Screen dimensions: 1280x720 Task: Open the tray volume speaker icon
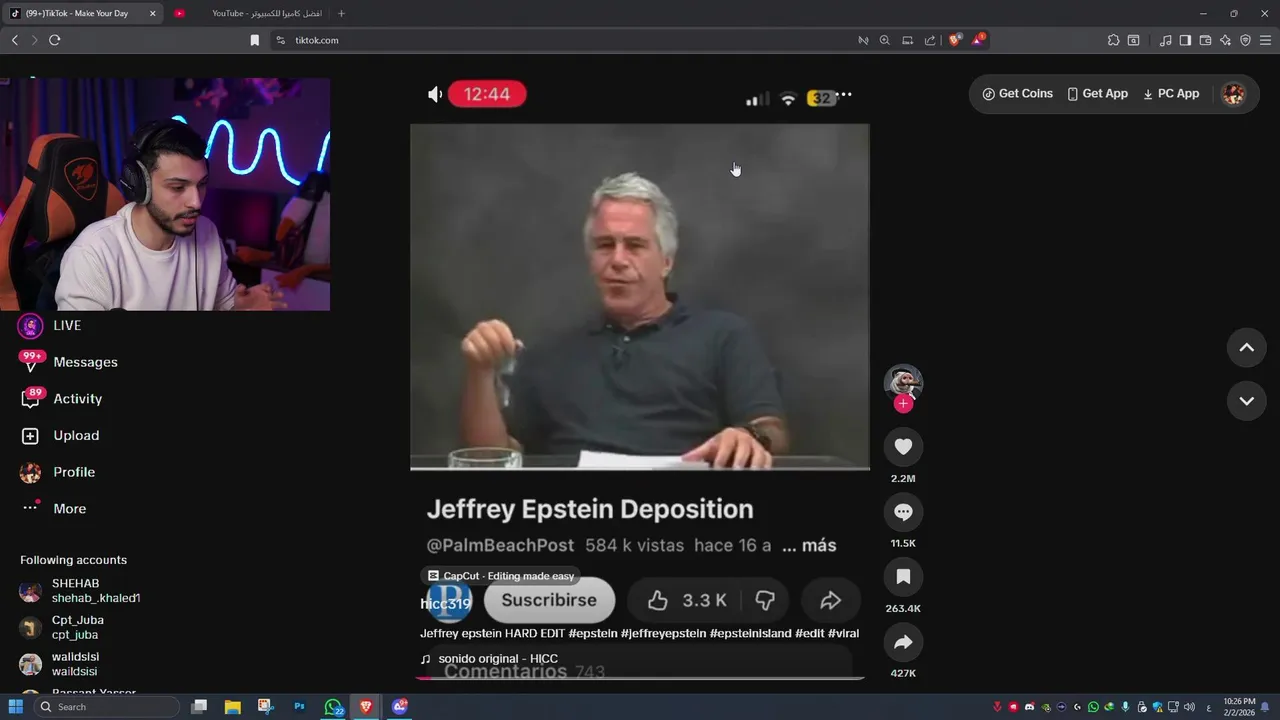[1189, 707]
